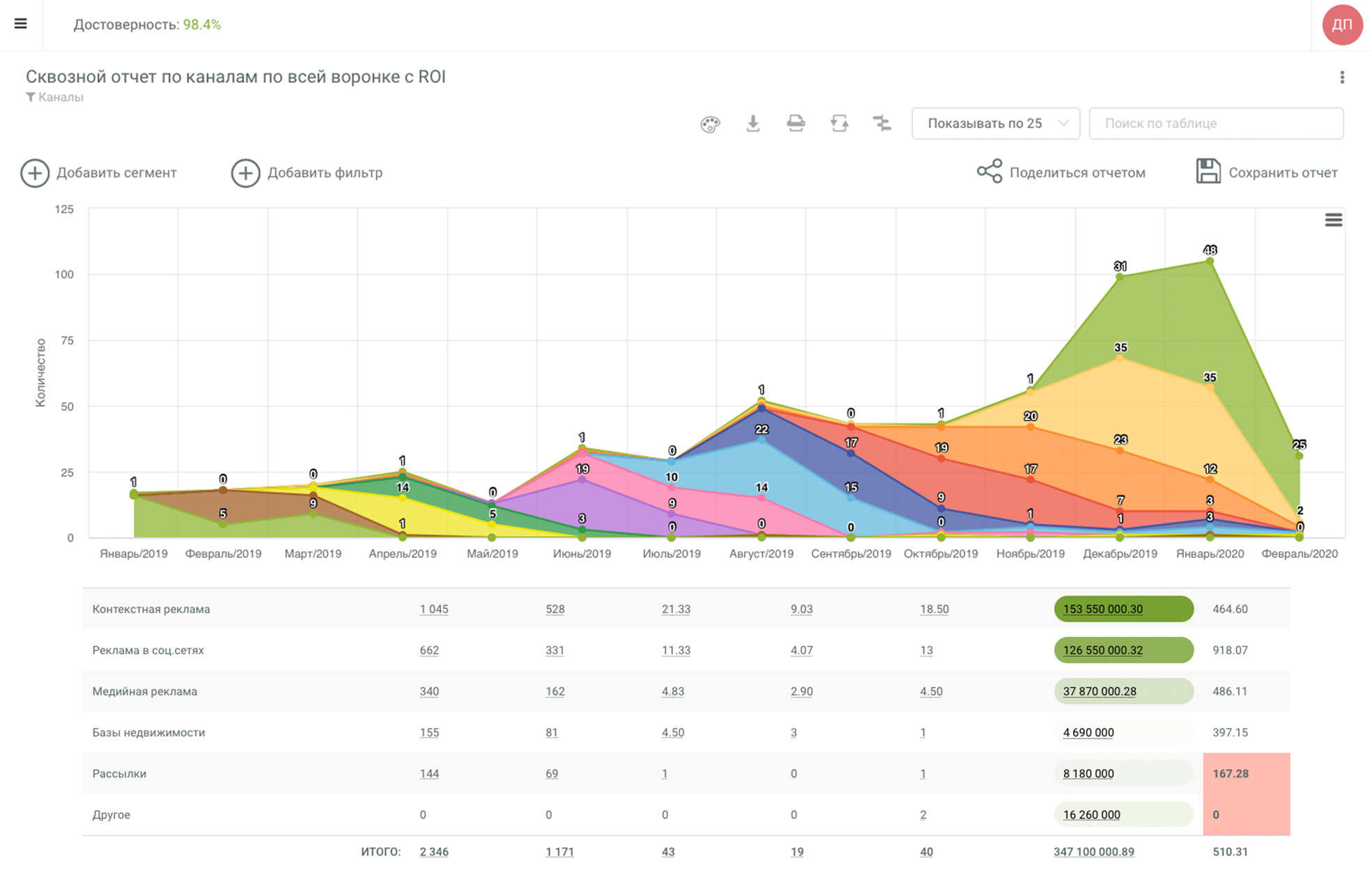The height and width of the screenshot is (869, 1372).
Task: Open the chart context menu icon
Action: pos(1333,220)
